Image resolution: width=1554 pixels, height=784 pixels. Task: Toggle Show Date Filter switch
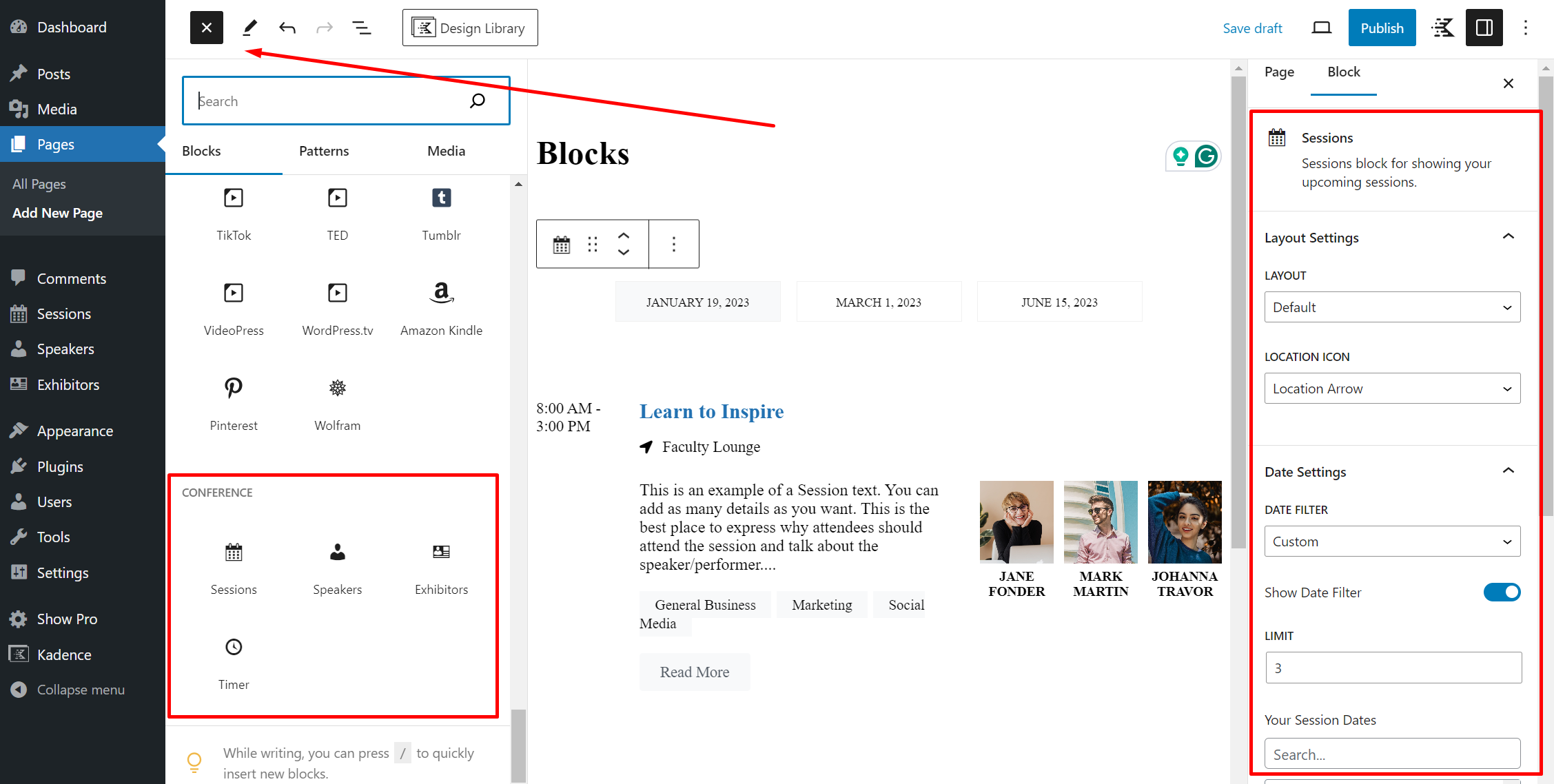(x=1502, y=592)
